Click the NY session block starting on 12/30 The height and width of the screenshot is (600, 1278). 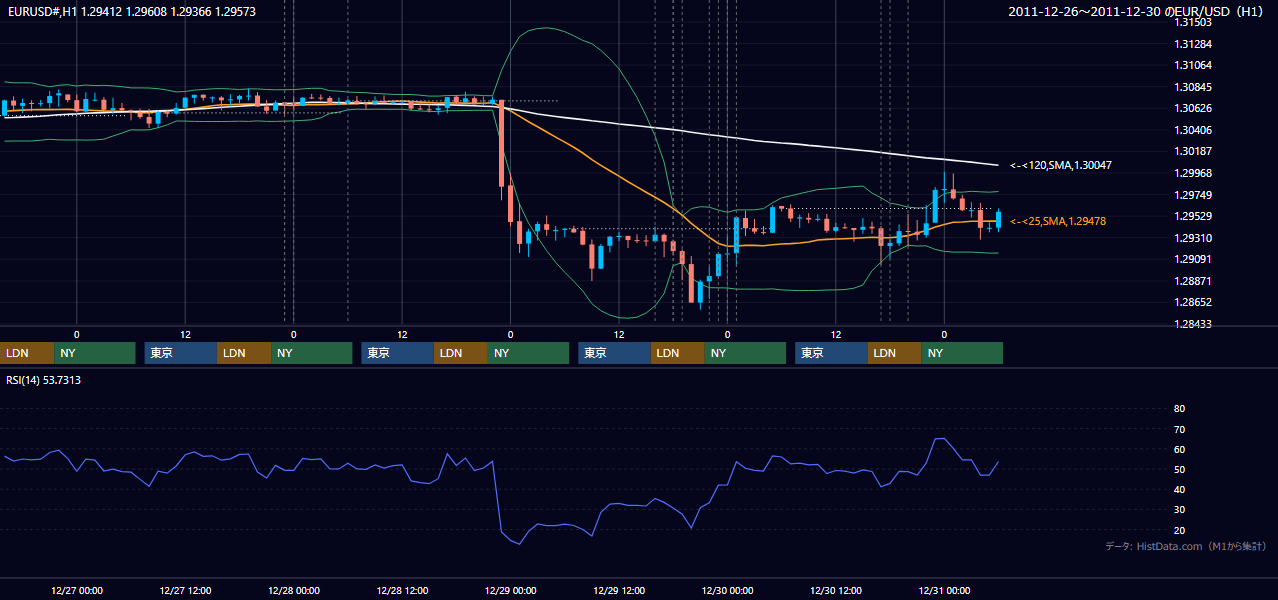[962, 353]
